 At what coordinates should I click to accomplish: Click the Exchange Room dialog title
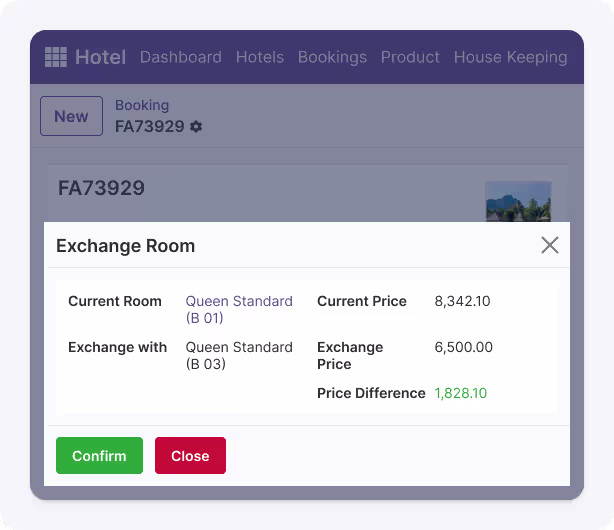point(125,246)
